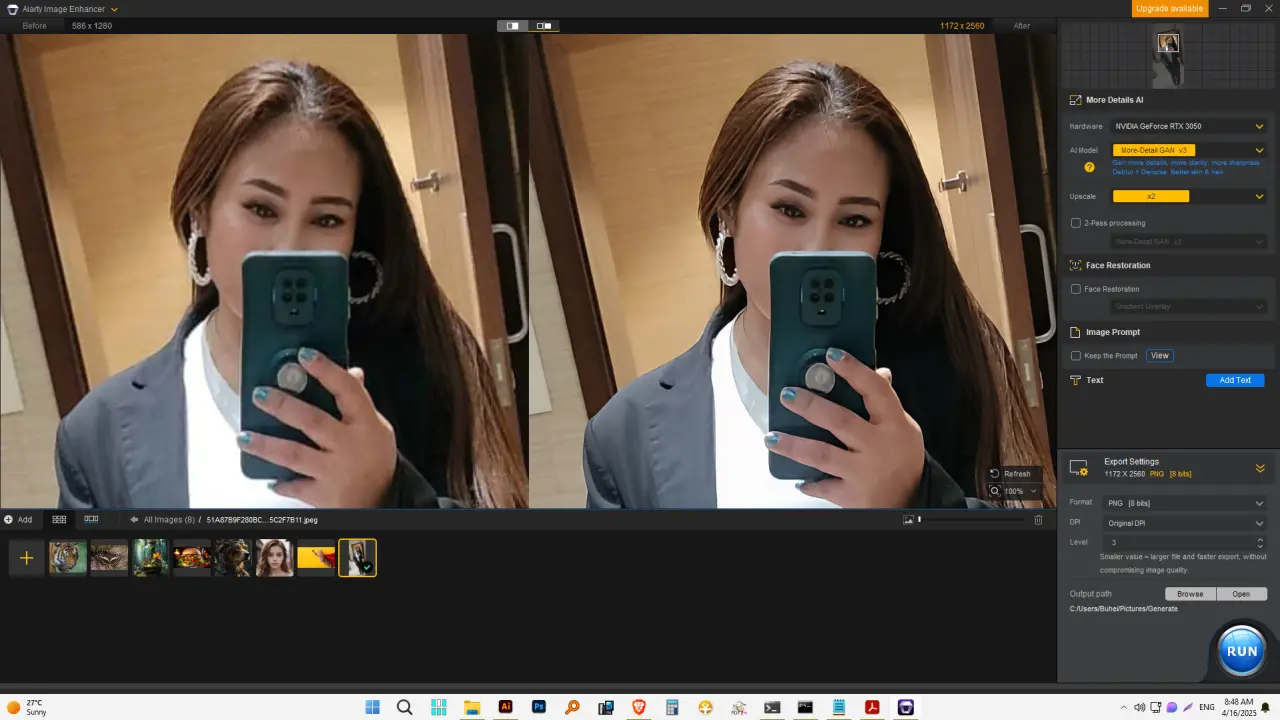Image resolution: width=1280 pixels, height=720 pixels.
Task: Click the More Details AI section icon
Action: 1076,100
